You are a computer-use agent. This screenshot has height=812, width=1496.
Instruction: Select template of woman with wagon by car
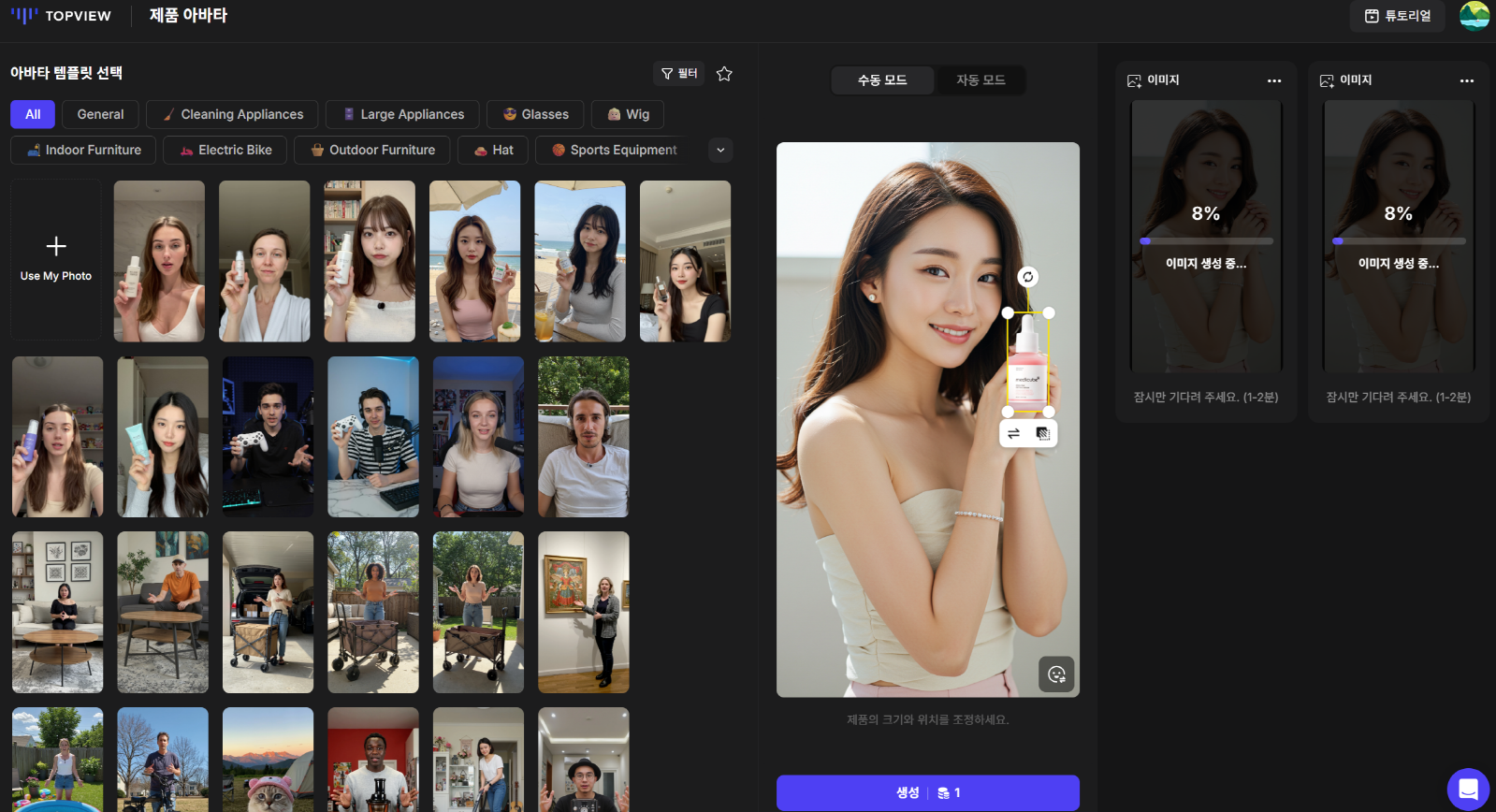[x=268, y=612]
